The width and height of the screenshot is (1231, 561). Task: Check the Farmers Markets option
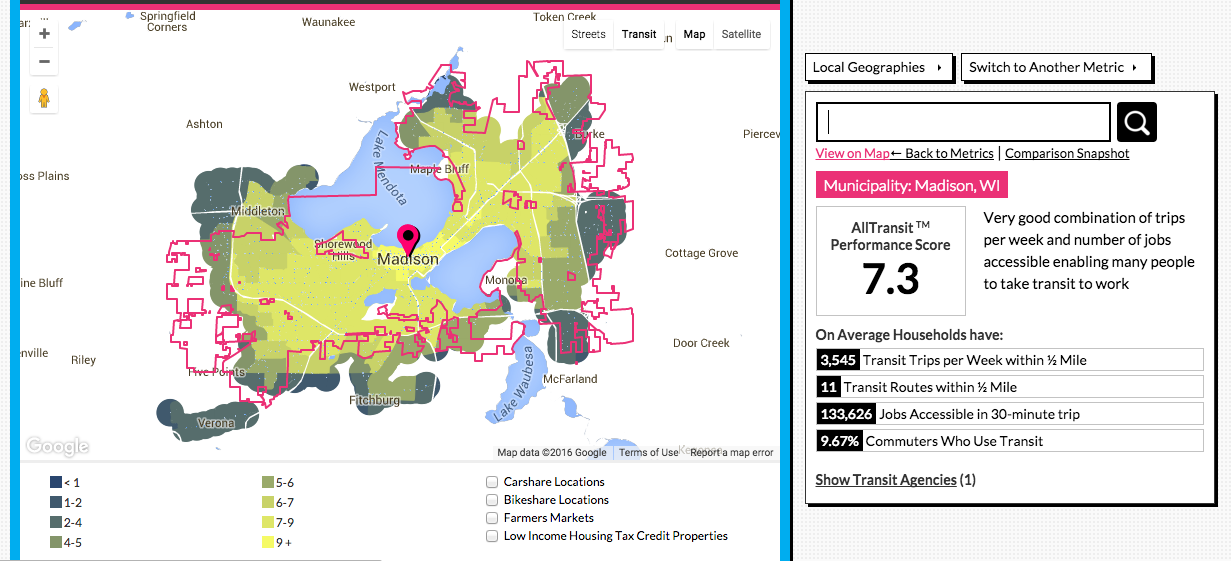[492, 518]
